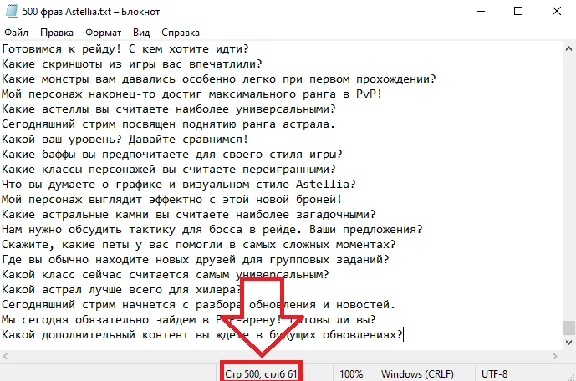Maximize the Notepad window
Viewport: 576px width, 381px height.
click(x=518, y=11)
